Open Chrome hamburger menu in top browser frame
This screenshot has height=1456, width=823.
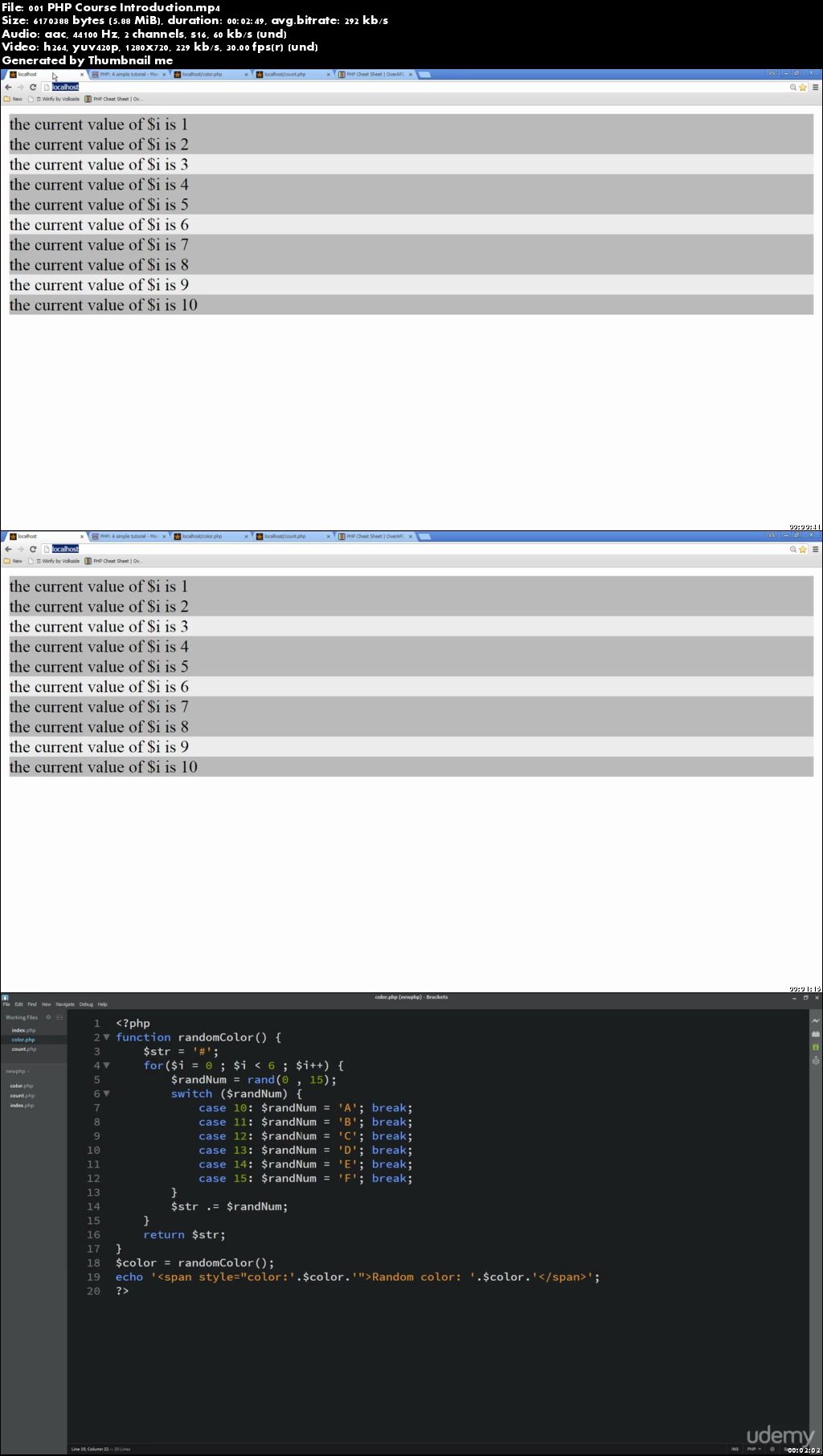tap(815, 87)
